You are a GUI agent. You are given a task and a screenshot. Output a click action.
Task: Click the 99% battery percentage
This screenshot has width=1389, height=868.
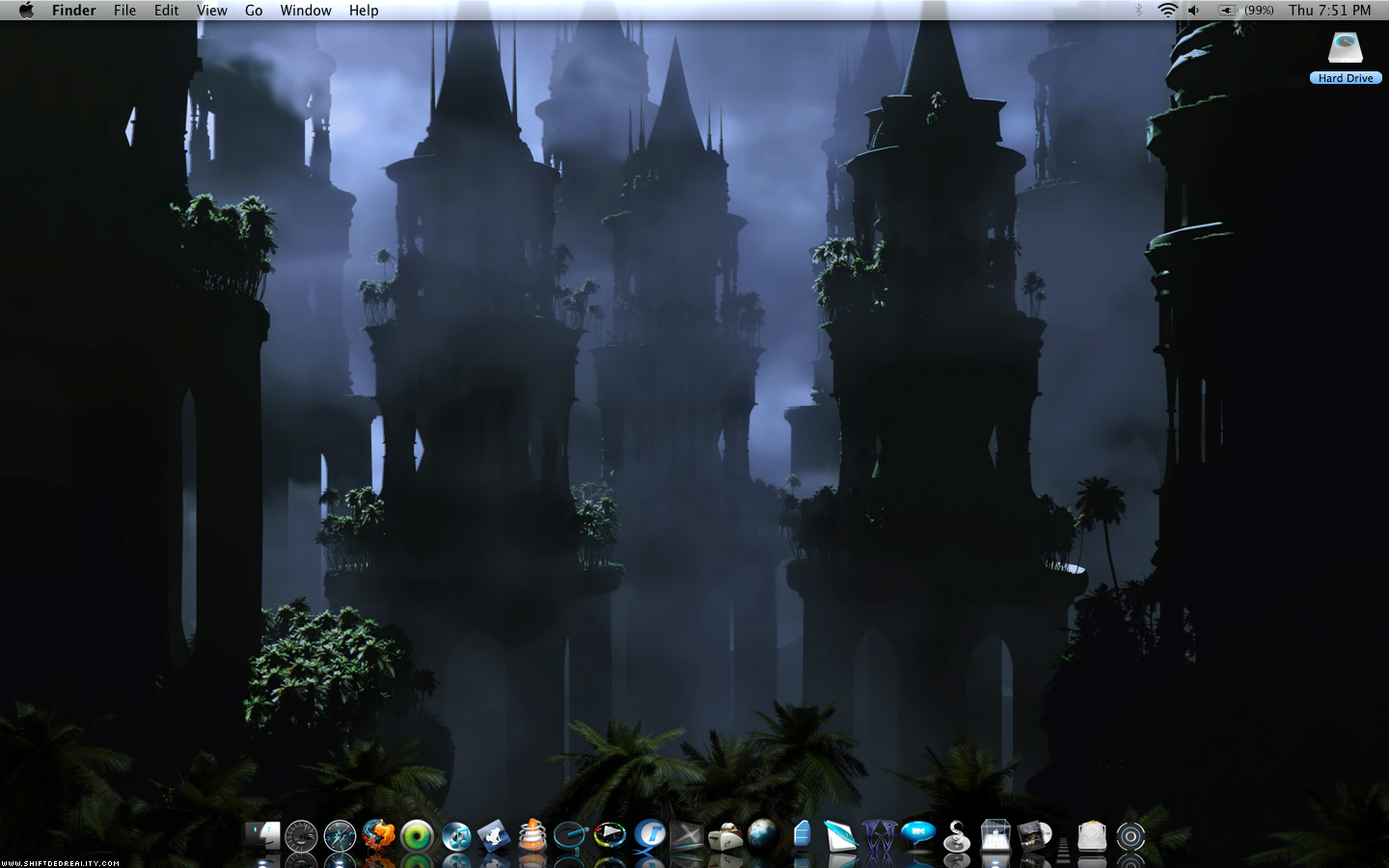pos(1259,11)
